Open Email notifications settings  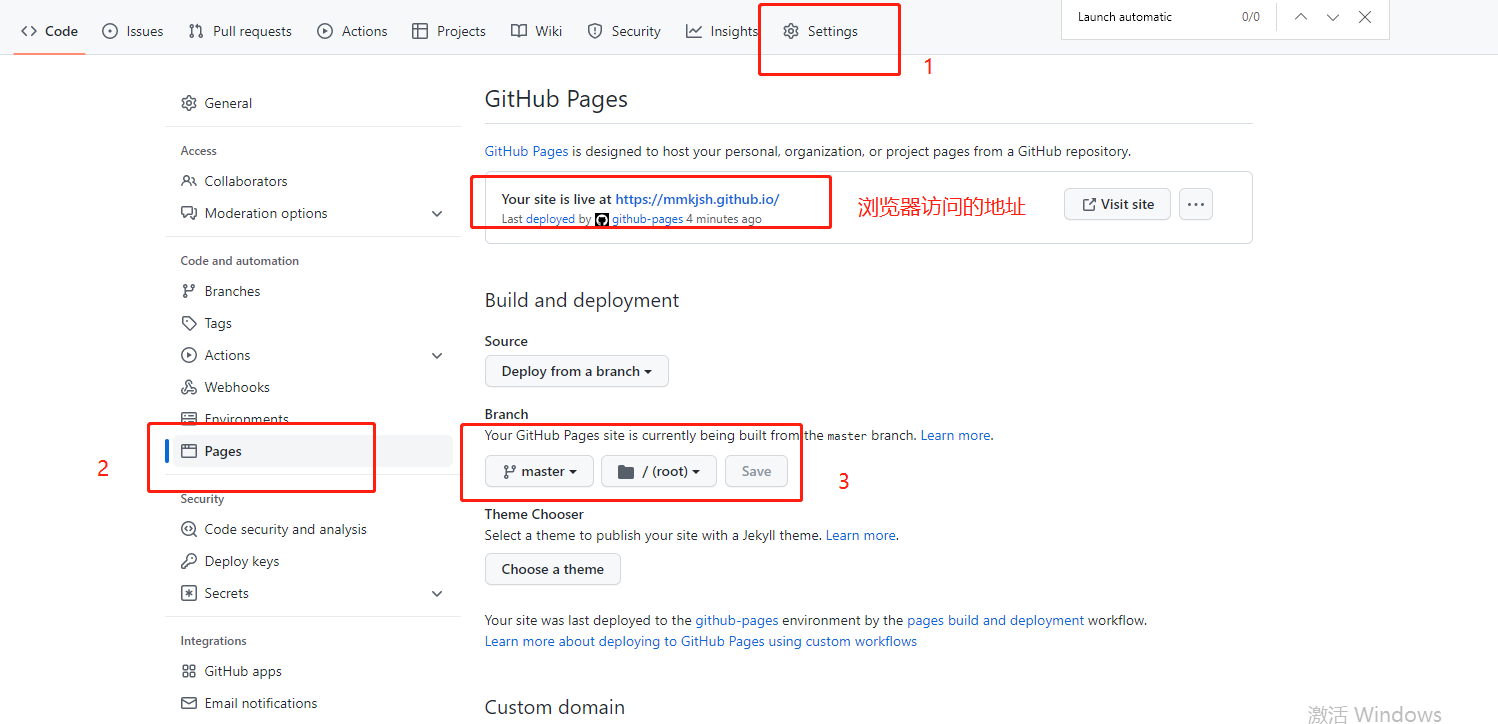tap(313, 703)
